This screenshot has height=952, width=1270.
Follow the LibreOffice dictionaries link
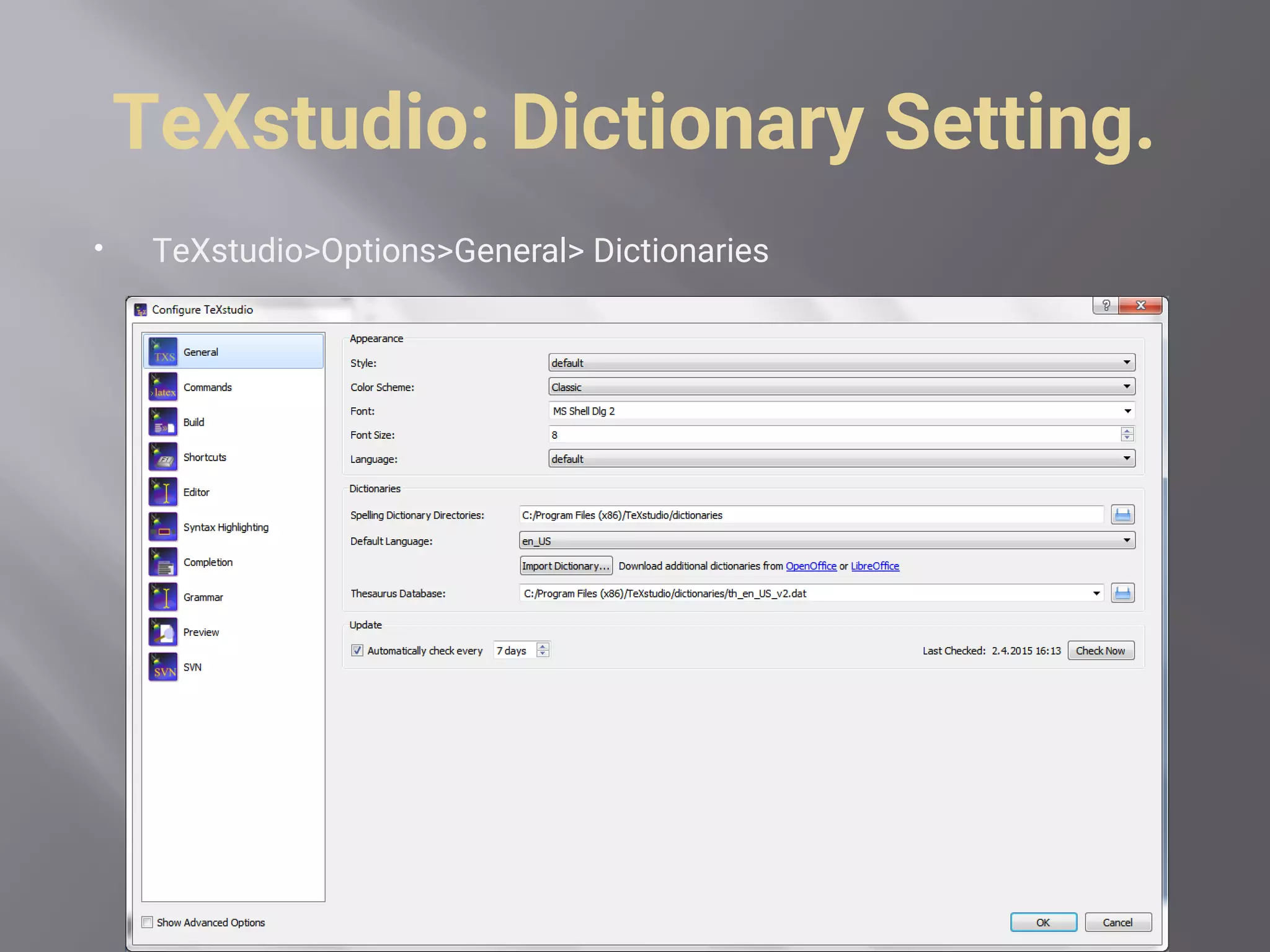874,566
